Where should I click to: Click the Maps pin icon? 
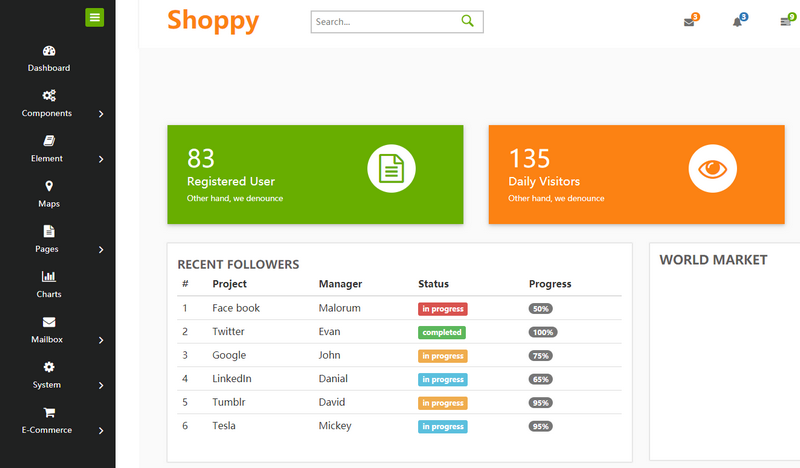49,186
